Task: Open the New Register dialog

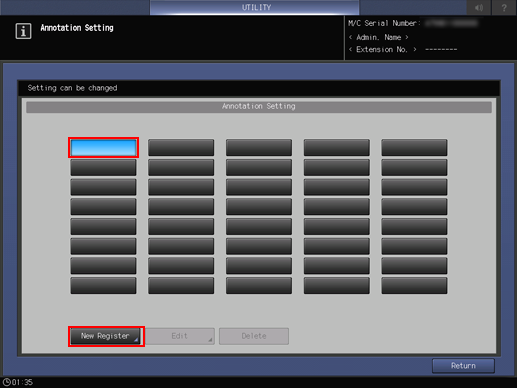Action: [106, 336]
